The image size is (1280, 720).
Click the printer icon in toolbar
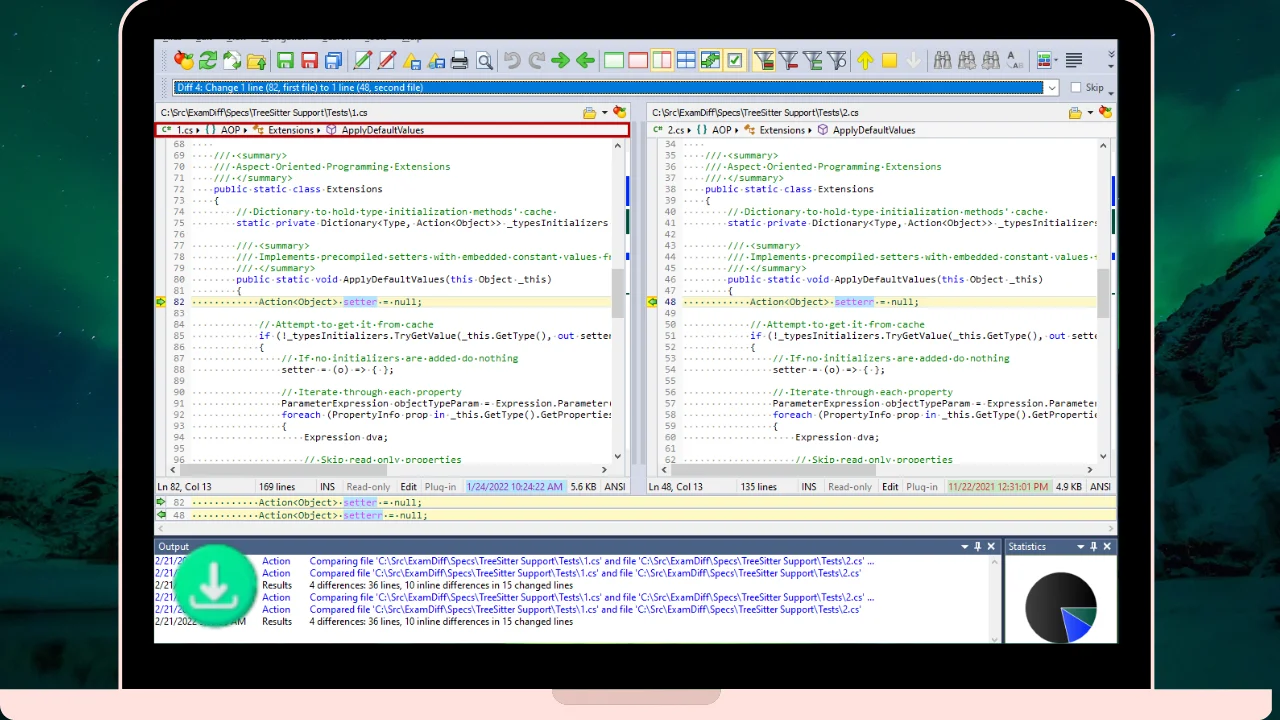tap(460, 61)
